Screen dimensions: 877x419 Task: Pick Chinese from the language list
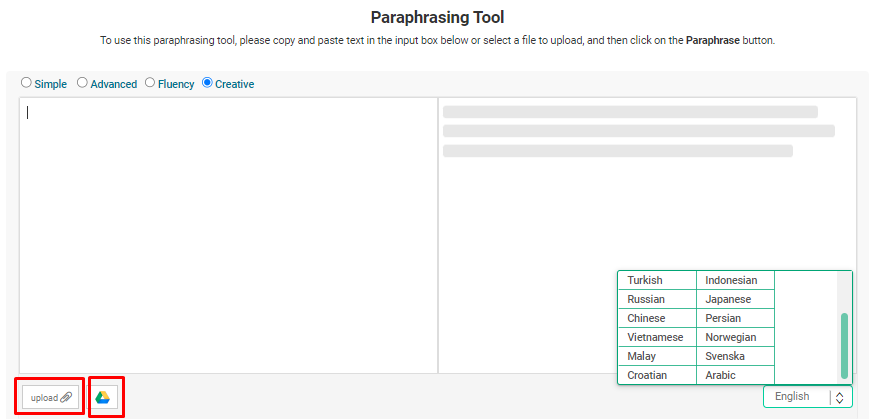[645, 318]
